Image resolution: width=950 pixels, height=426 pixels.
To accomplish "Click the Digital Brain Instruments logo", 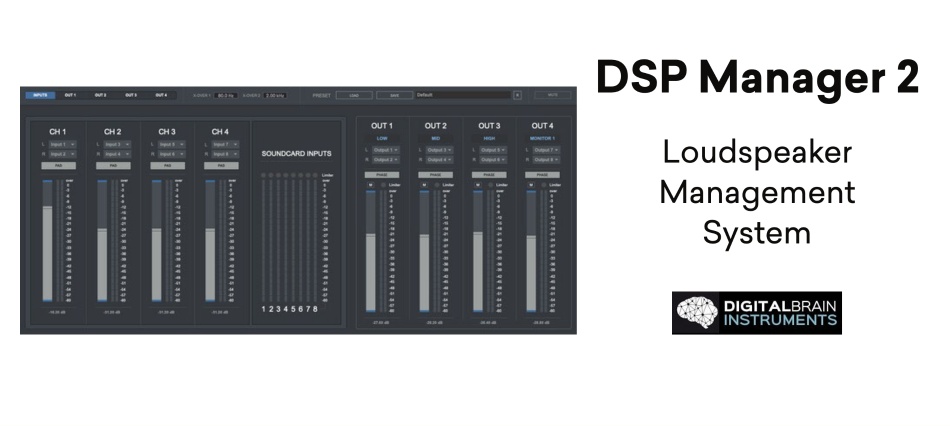I will click(x=757, y=313).
